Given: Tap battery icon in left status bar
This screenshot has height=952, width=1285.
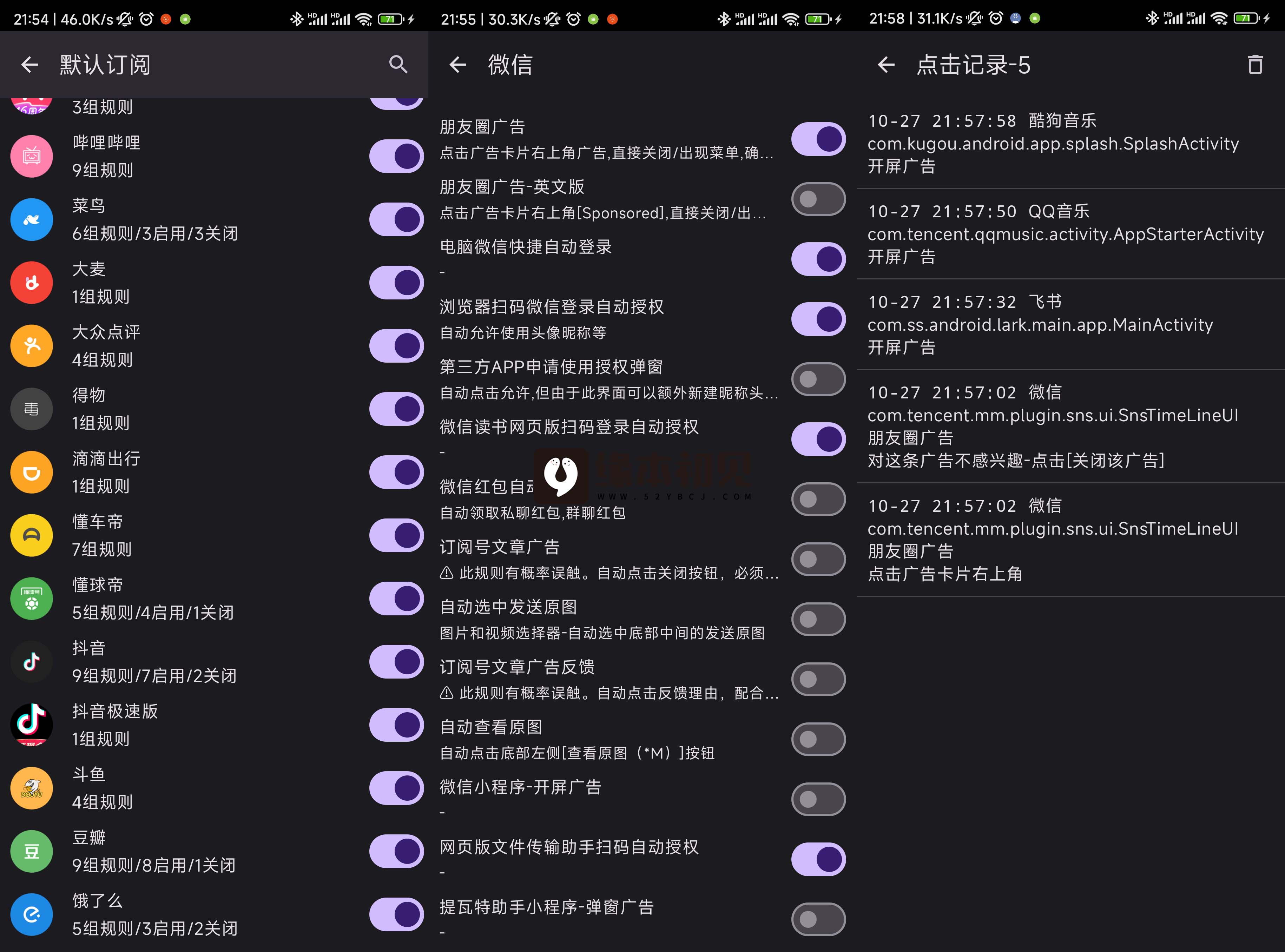Looking at the screenshot, I should (391, 19).
